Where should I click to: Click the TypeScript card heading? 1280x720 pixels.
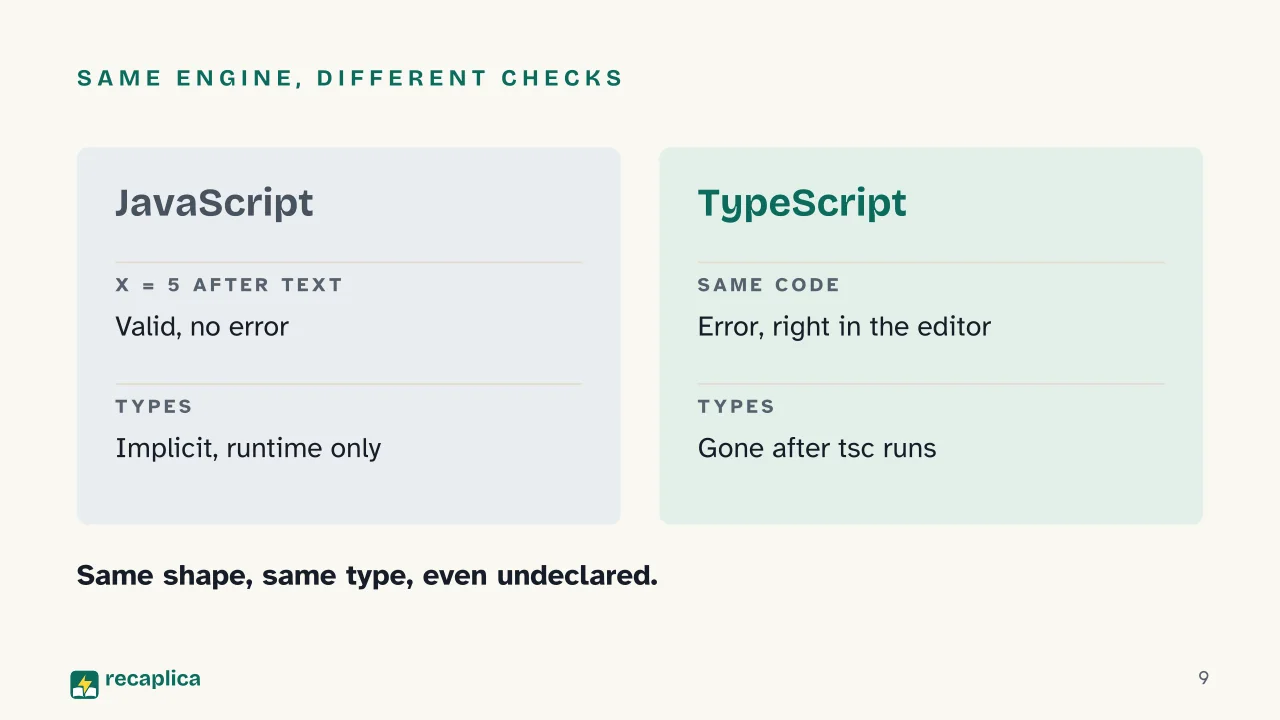pyautogui.click(x=802, y=203)
